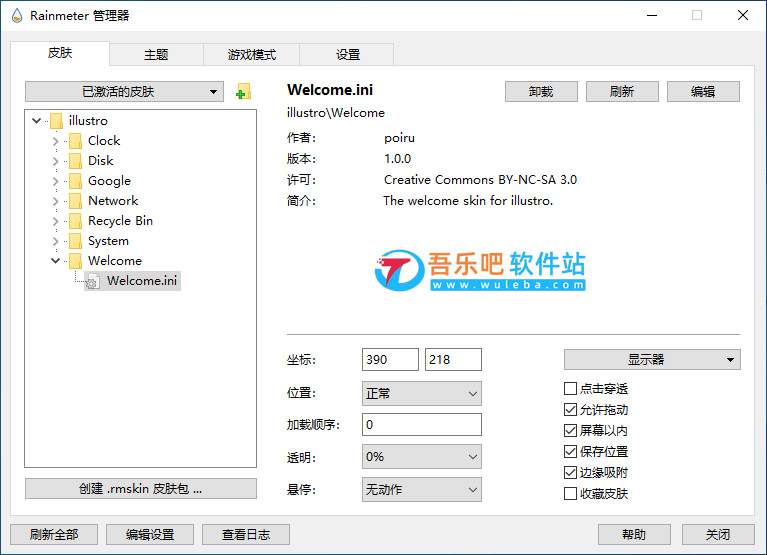This screenshot has height=555, width=767.
Task: Select the Recycle Bin tree label
Action: (x=120, y=221)
